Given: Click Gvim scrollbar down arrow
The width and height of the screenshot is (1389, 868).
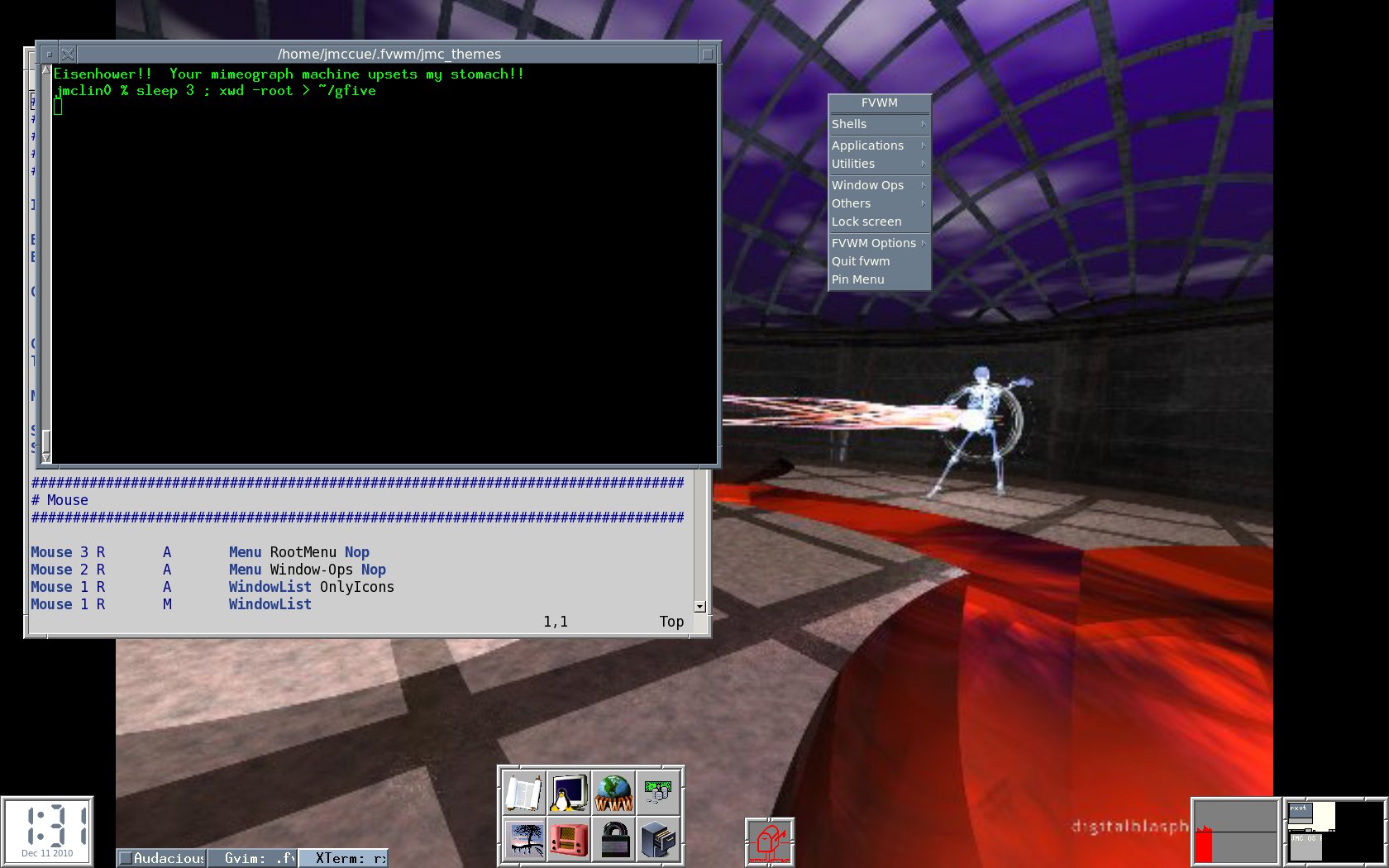Looking at the screenshot, I should [699, 606].
